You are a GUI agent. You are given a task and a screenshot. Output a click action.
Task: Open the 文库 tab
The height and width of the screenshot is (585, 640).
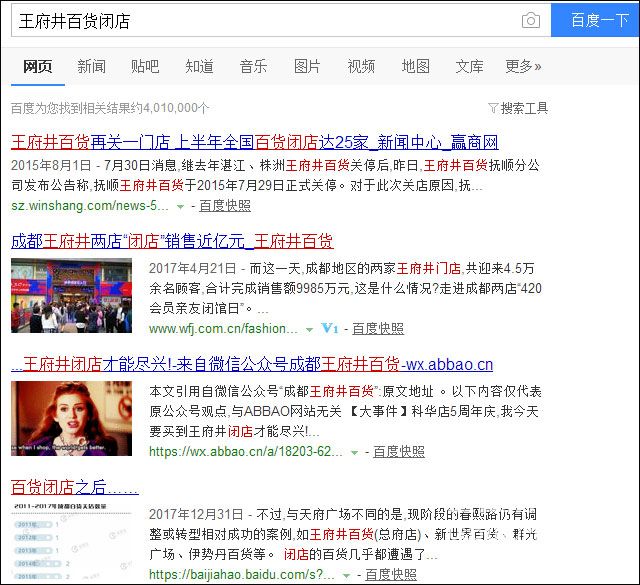(x=469, y=66)
